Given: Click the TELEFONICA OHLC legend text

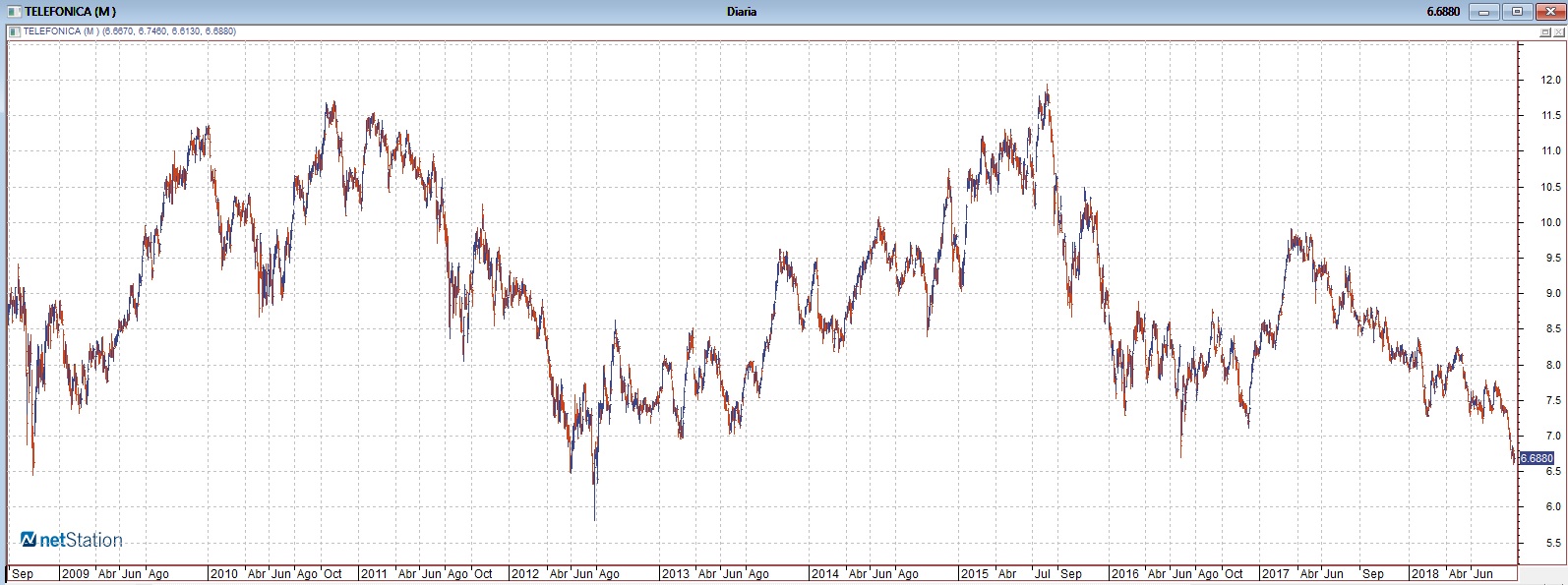Looking at the screenshot, I should pos(130,31).
